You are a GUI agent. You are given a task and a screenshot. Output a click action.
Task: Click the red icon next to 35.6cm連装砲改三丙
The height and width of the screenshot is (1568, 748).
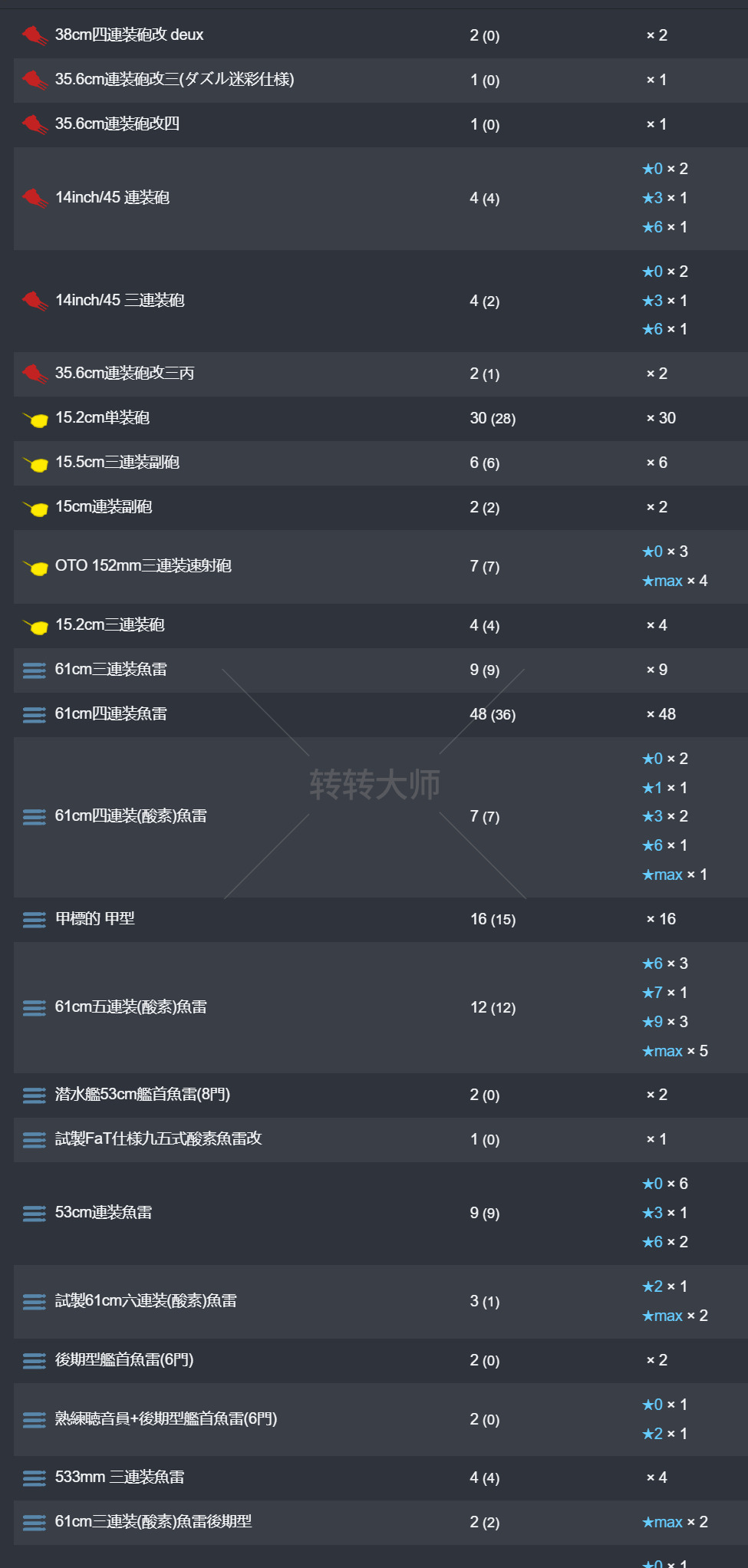[x=35, y=374]
